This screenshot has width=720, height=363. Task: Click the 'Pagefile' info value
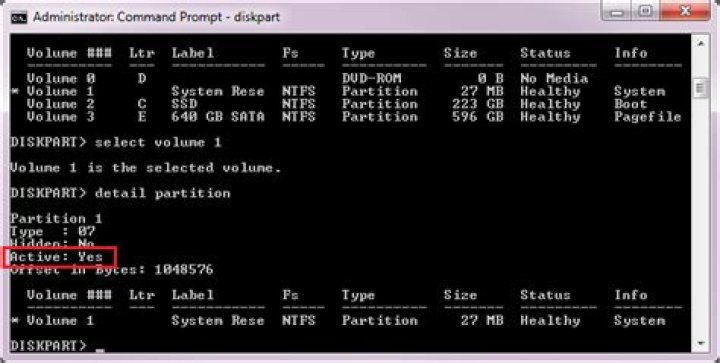[x=648, y=117]
